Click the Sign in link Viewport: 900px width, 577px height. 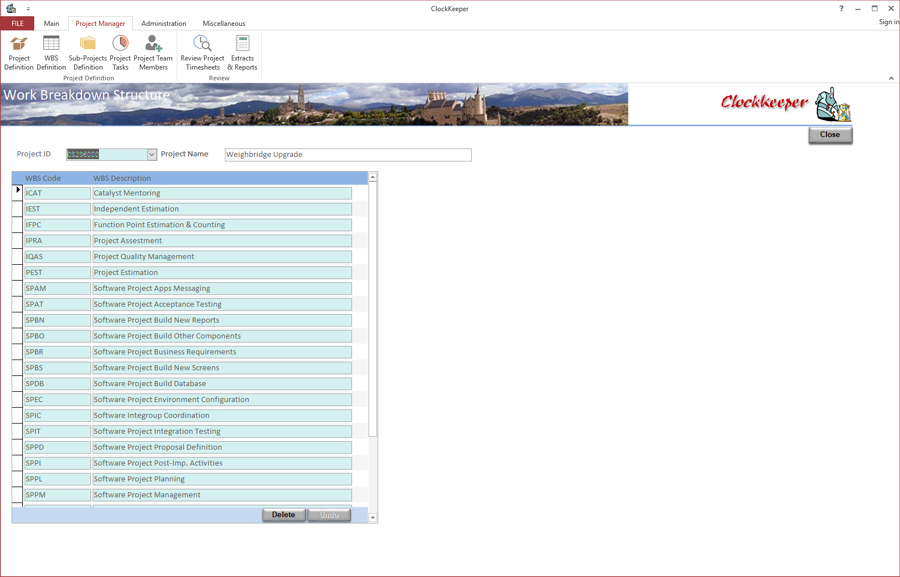point(889,22)
